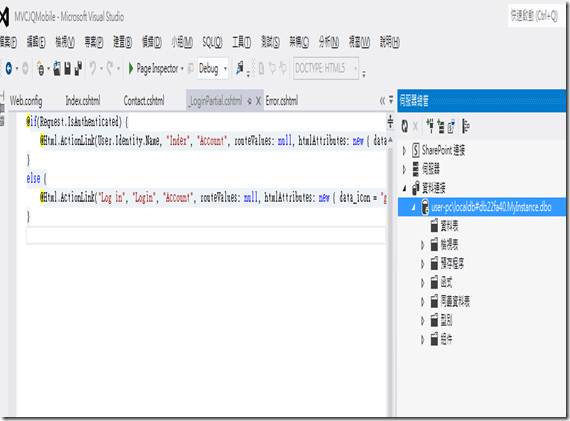This screenshot has width=570, height=421.
Task: Click the Connect to Database icon
Action: [x=430, y=126]
